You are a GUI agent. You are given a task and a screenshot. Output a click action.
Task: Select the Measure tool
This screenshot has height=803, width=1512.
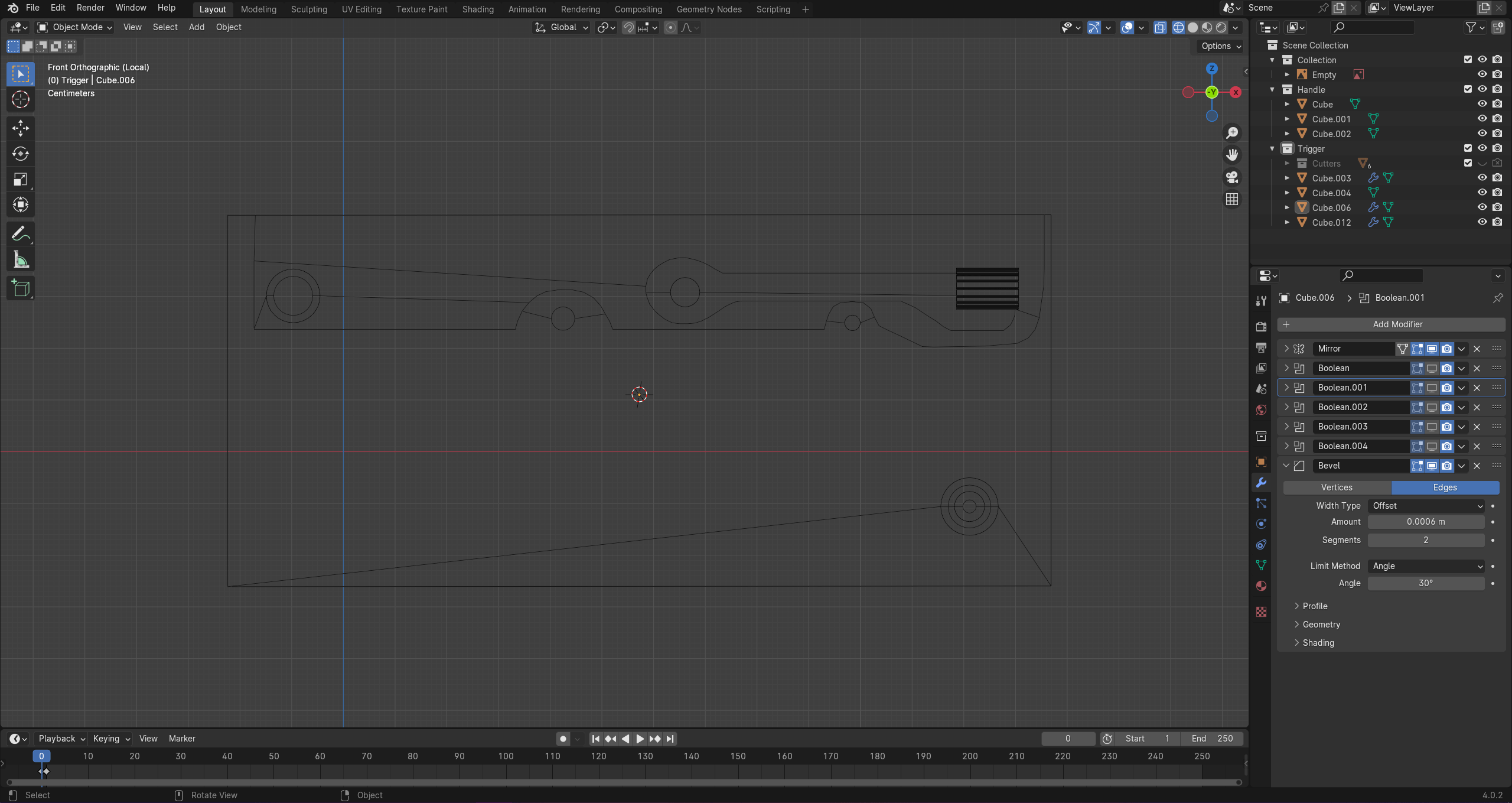pyautogui.click(x=20, y=259)
